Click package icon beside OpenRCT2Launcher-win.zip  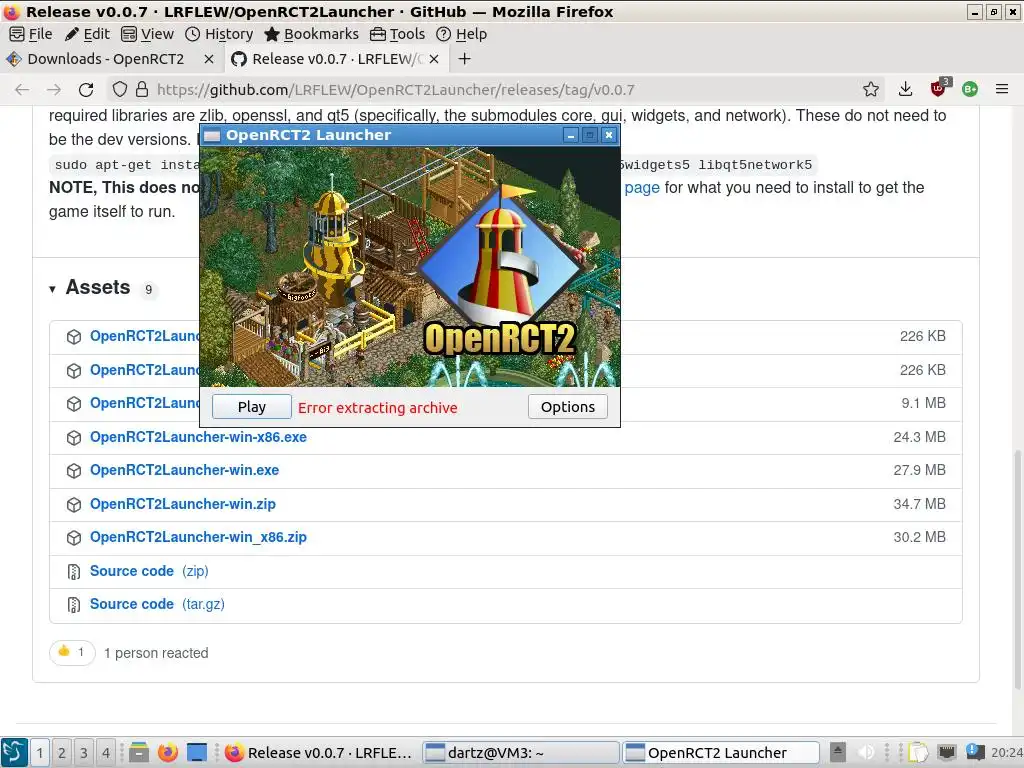pos(74,505)
